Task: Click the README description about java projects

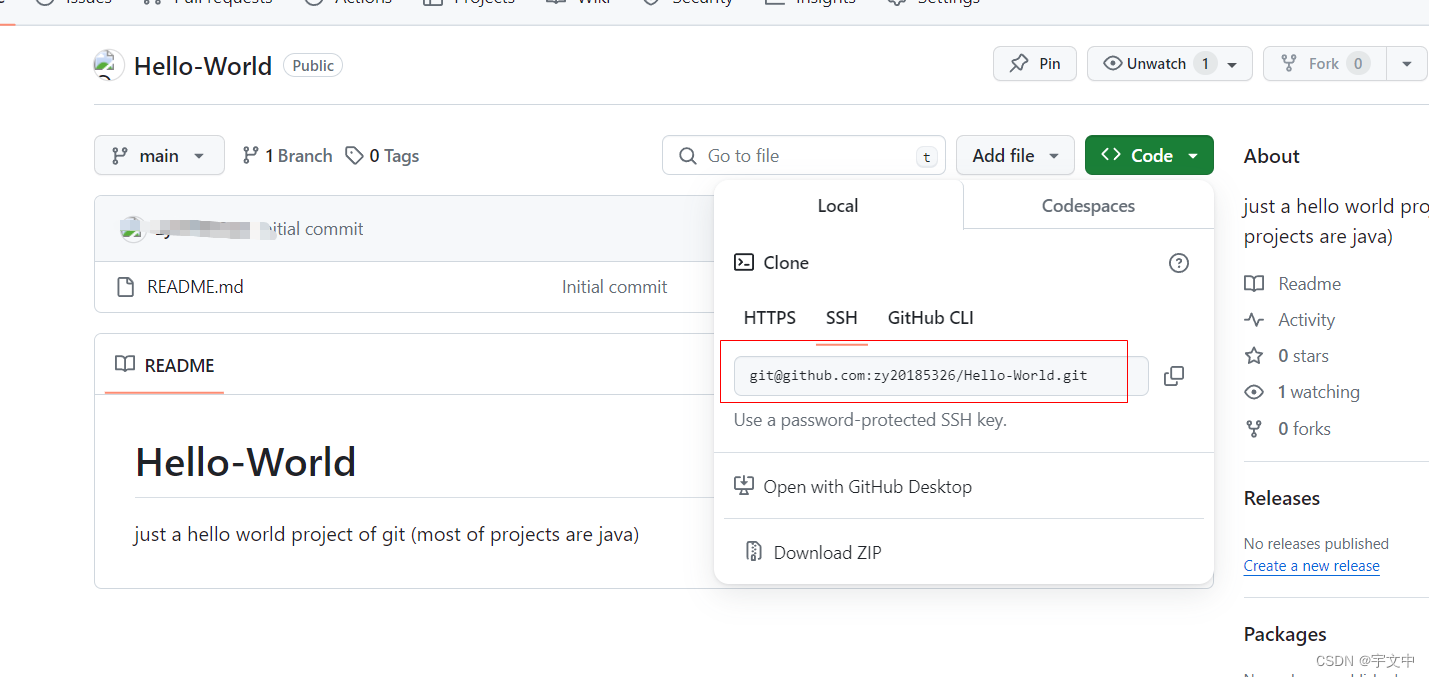Action: click(x=386, y=534)
